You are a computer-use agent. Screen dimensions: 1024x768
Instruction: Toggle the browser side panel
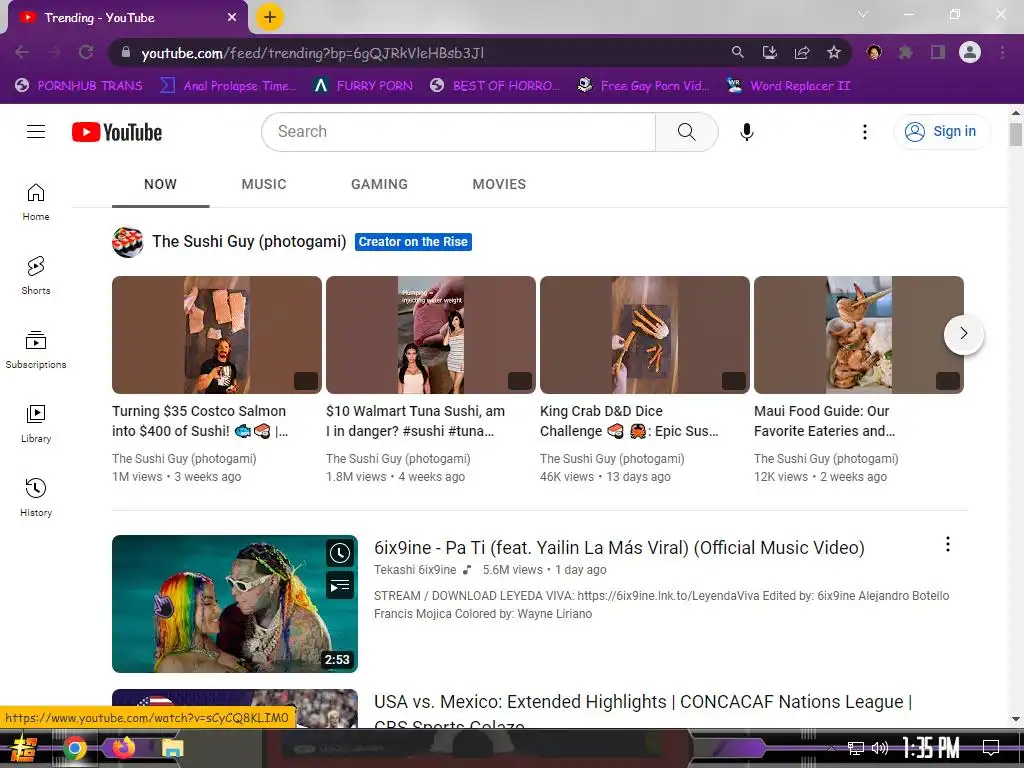(938, 52)
